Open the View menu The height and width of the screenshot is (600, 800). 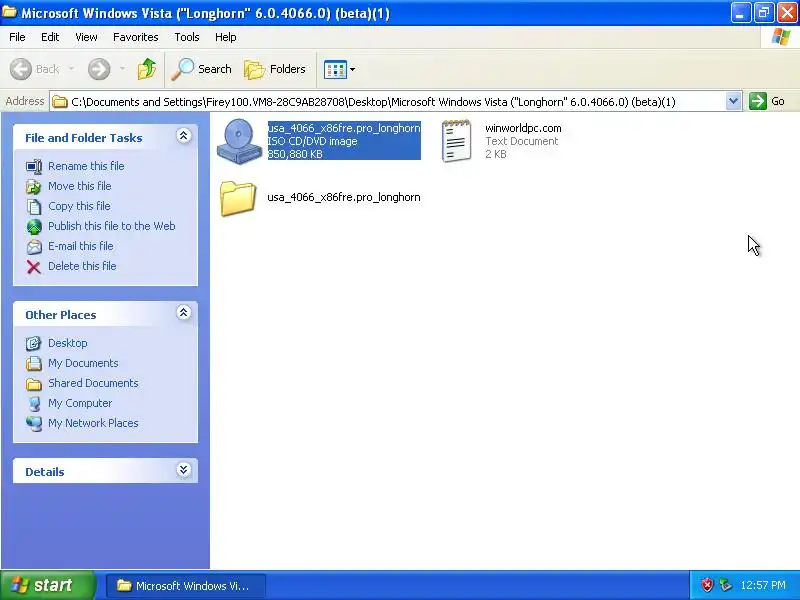point(86,37)
